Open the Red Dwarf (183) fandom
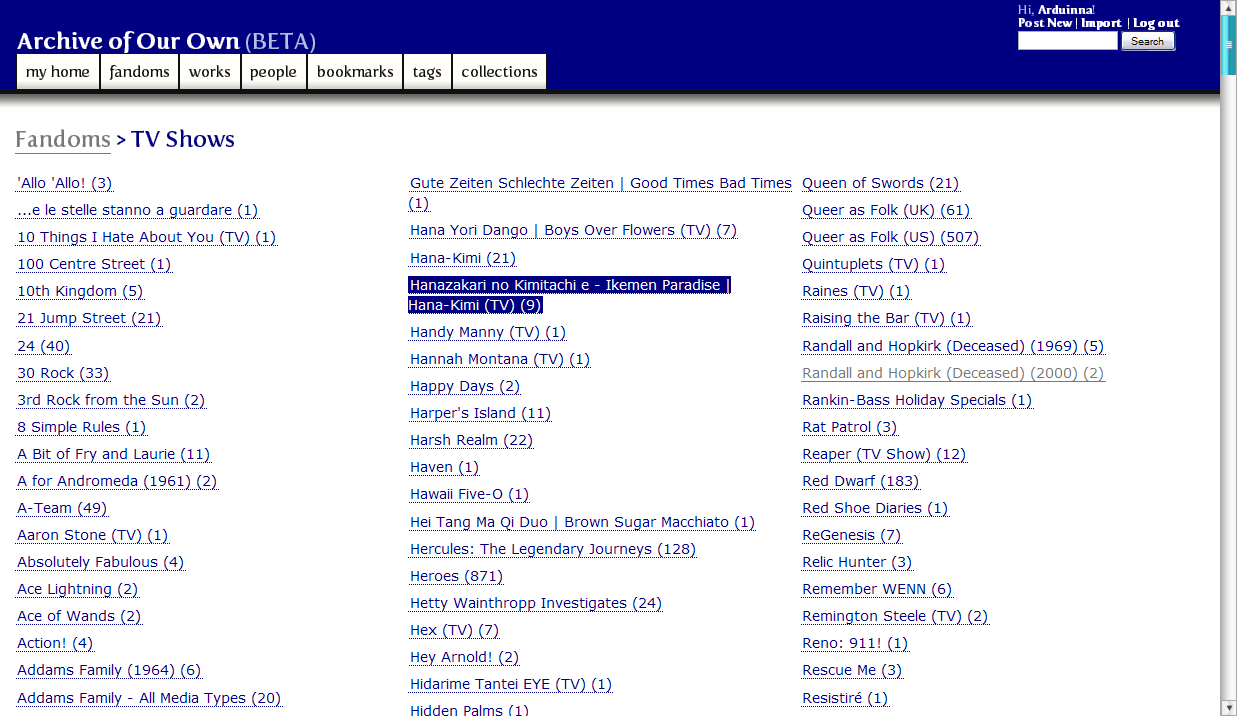Viewport: 1237px width, 716px height. coord(861,481)
